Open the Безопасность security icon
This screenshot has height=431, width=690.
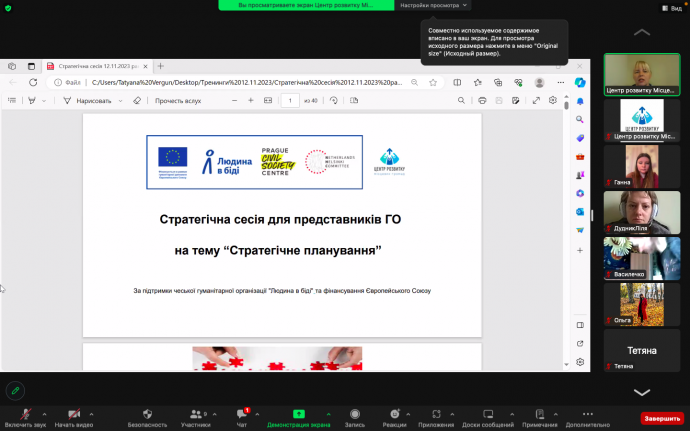147,415
